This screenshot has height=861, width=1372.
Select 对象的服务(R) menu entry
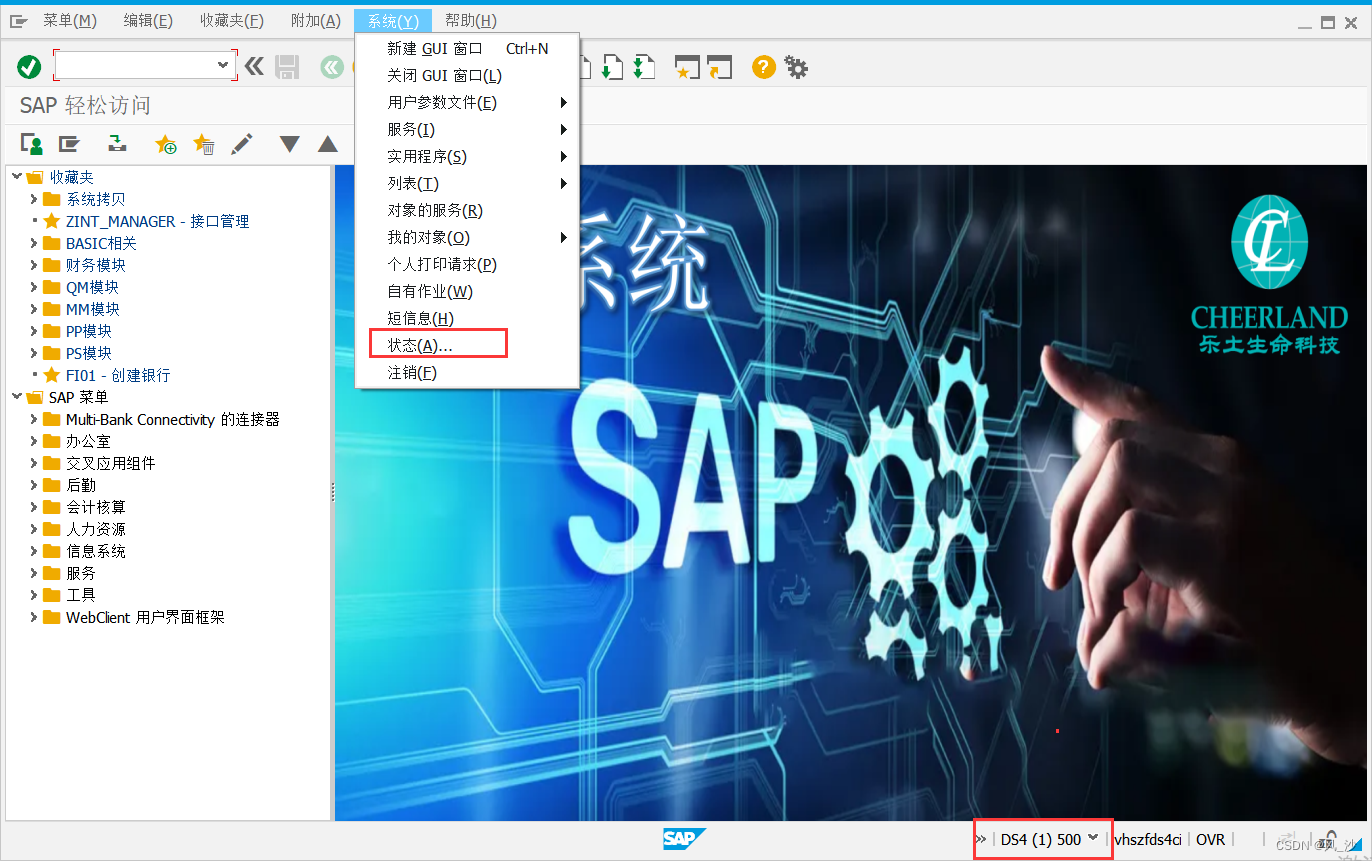[x=467, y=210]
